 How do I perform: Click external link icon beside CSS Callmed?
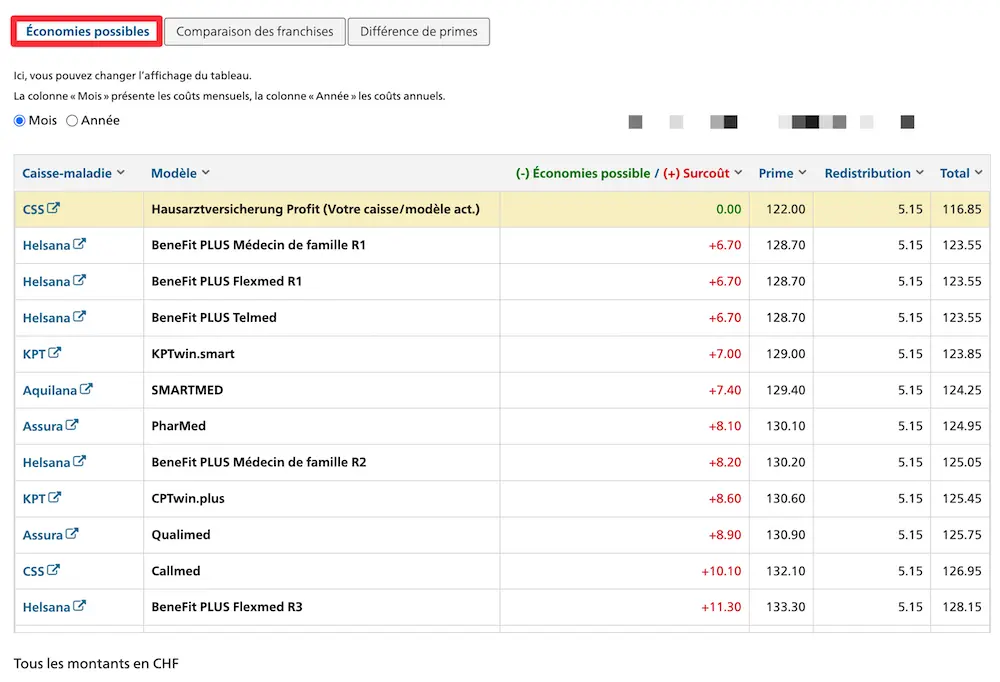pyautogui.click(x=54, y=570)
